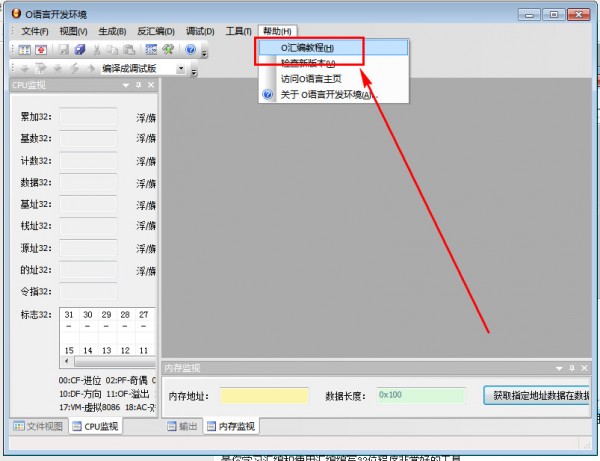Expand the top toolbar overflow chevron
Screen dimensions: 600x461
coord(204,54)
